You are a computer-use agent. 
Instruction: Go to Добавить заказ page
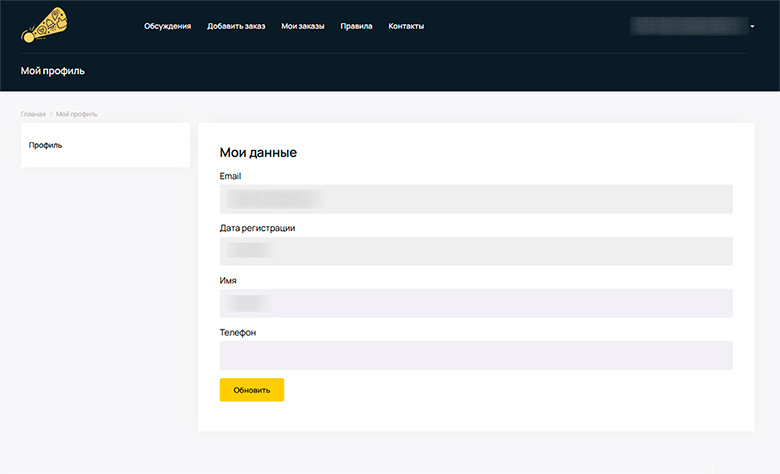(x=236, y=26)
